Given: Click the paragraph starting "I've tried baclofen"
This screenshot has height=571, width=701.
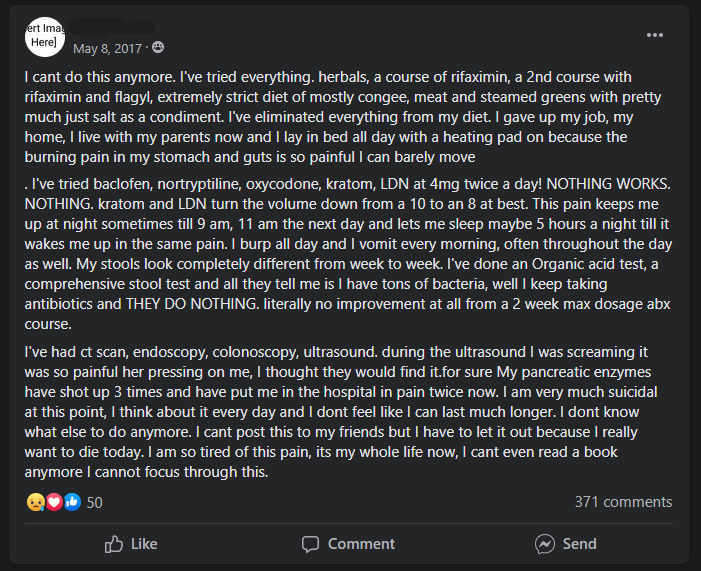Looking at the screenshot, I should coord(348,254).
